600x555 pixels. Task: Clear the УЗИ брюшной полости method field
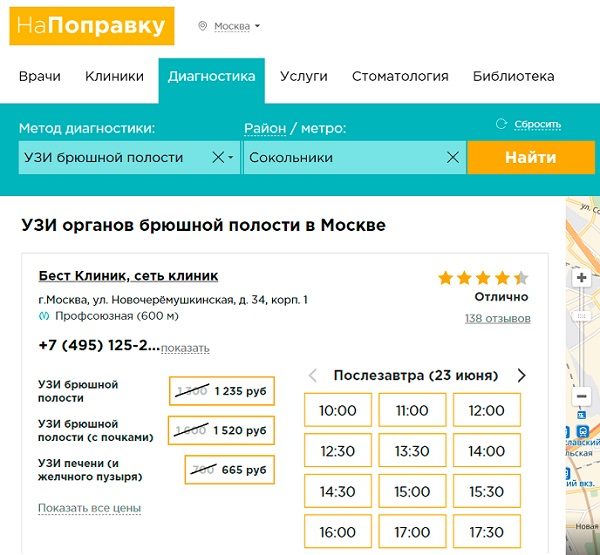[218, 158]
